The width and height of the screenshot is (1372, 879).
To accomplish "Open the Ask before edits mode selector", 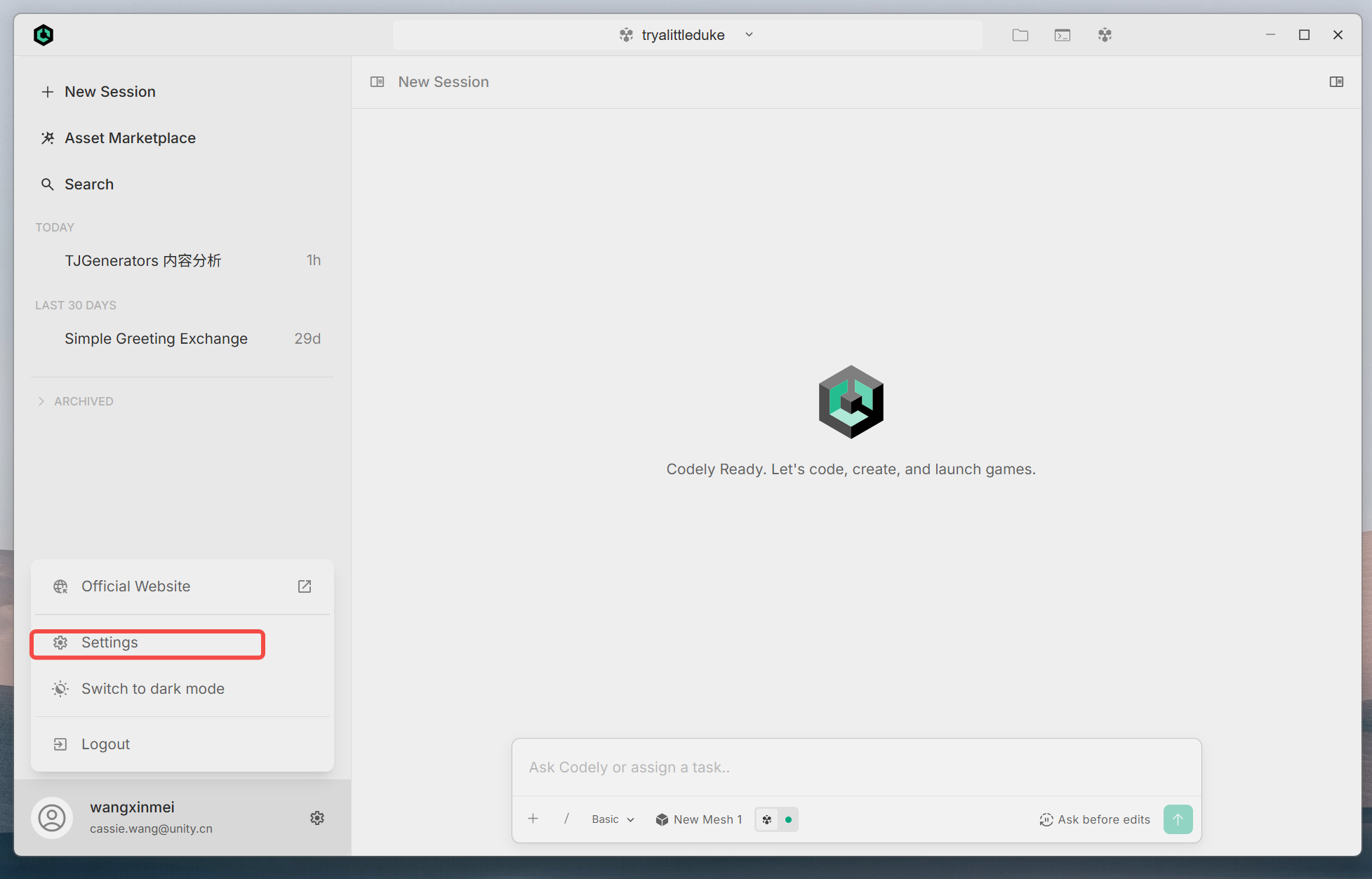I will 1095,819.
